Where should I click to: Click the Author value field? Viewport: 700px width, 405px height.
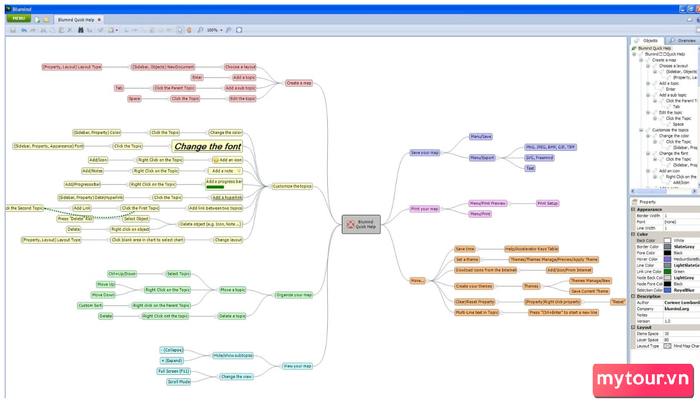pyautogui.click(x=682, y=303)
